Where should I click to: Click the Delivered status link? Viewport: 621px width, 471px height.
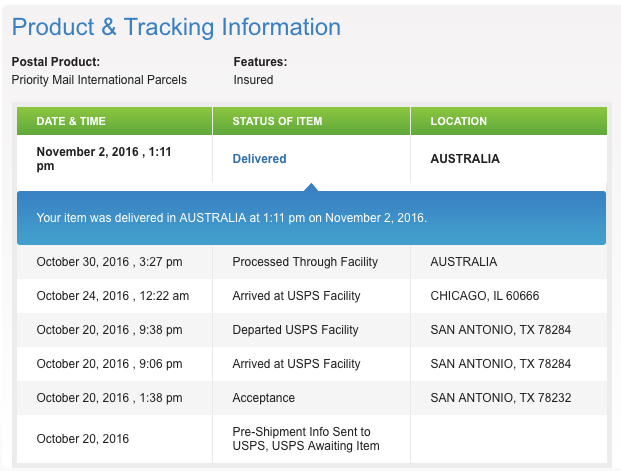coord(259,159)
